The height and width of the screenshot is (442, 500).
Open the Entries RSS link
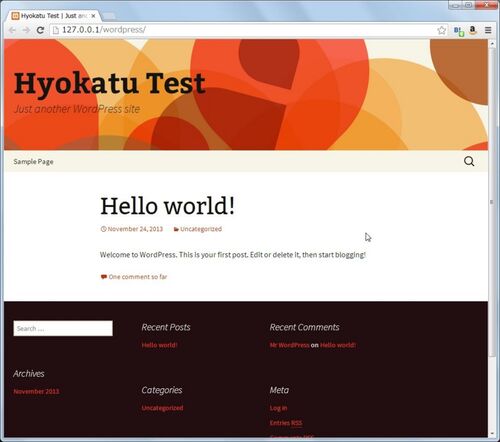coord(286,423)
